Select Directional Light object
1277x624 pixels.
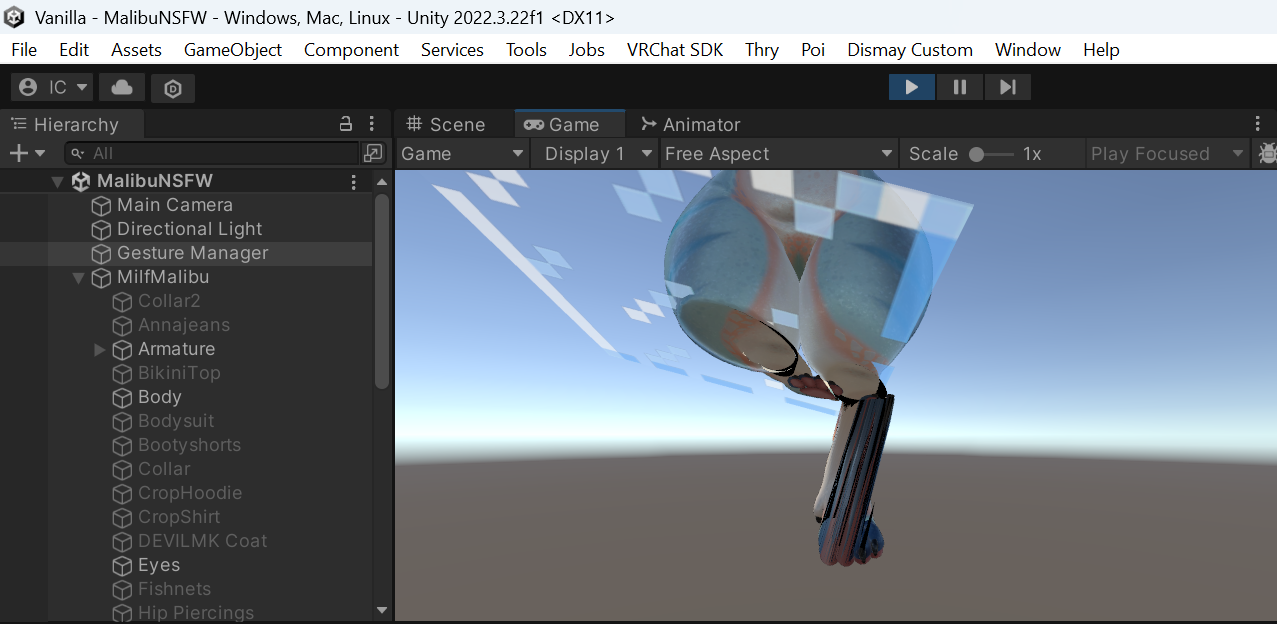pos(190,229)
